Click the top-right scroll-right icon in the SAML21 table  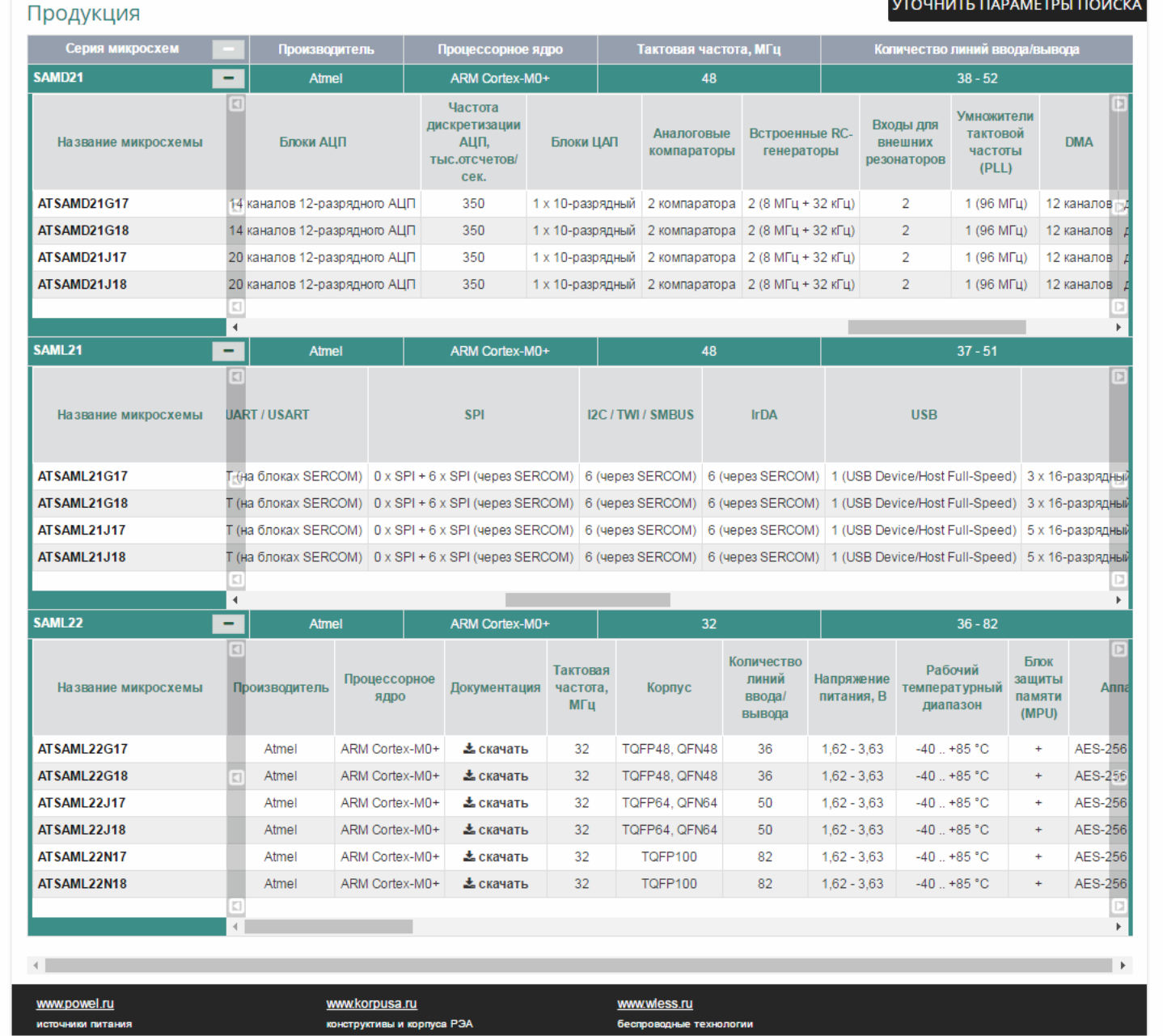1119,376
